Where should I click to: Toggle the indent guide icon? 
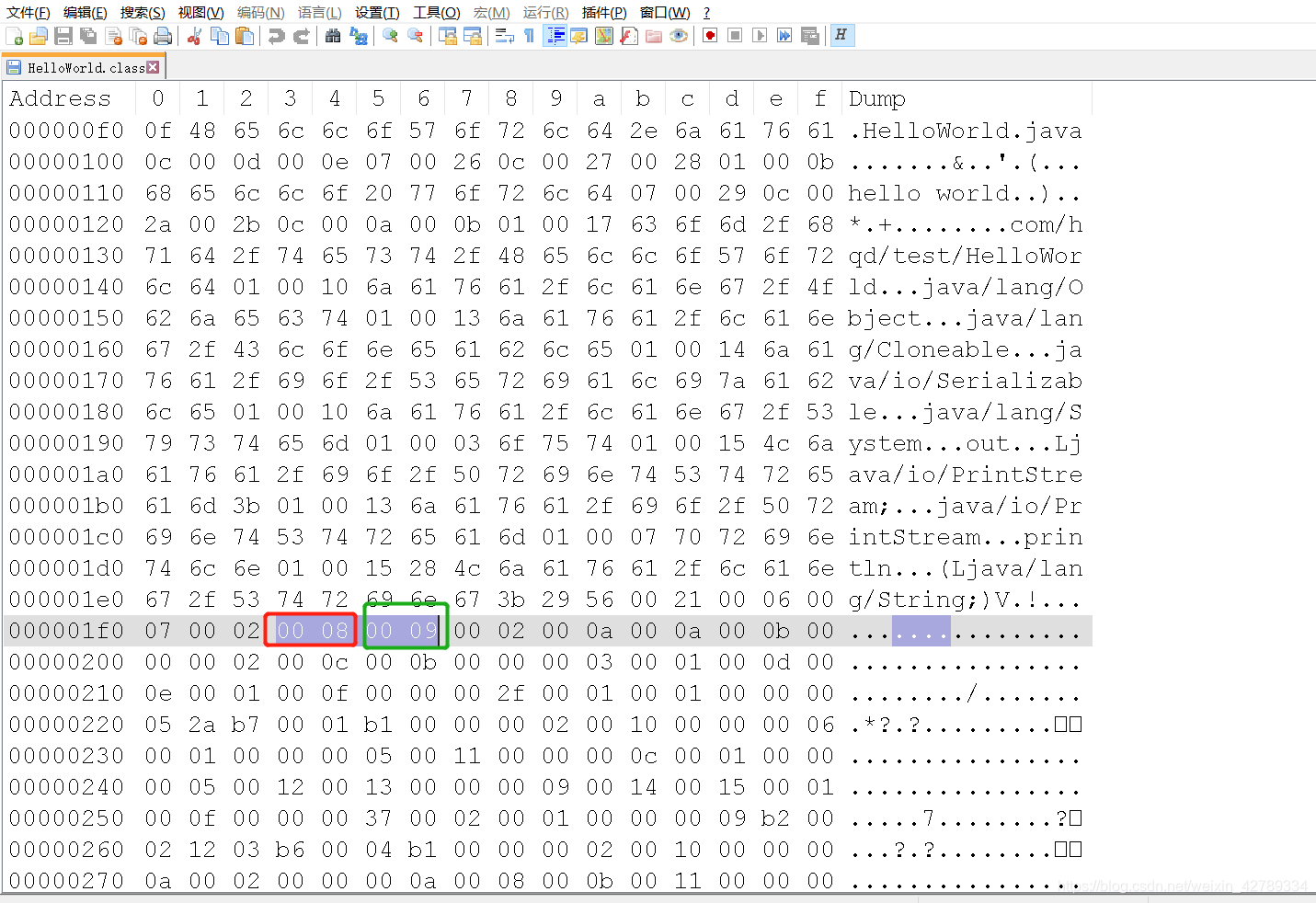point(555,36)
